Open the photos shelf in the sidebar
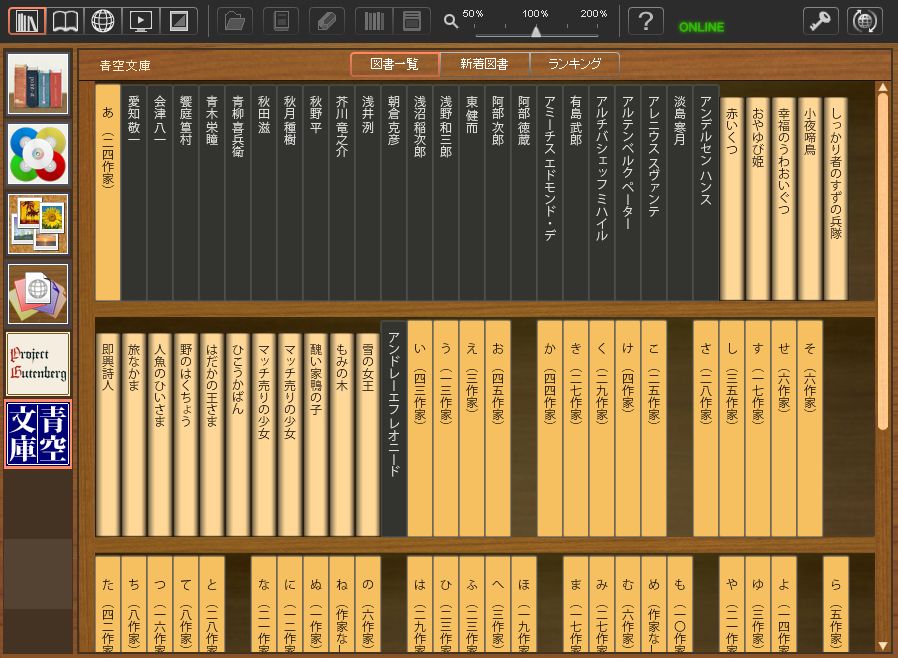The height and width of the screenshot is (658, 898). point(38,224)
